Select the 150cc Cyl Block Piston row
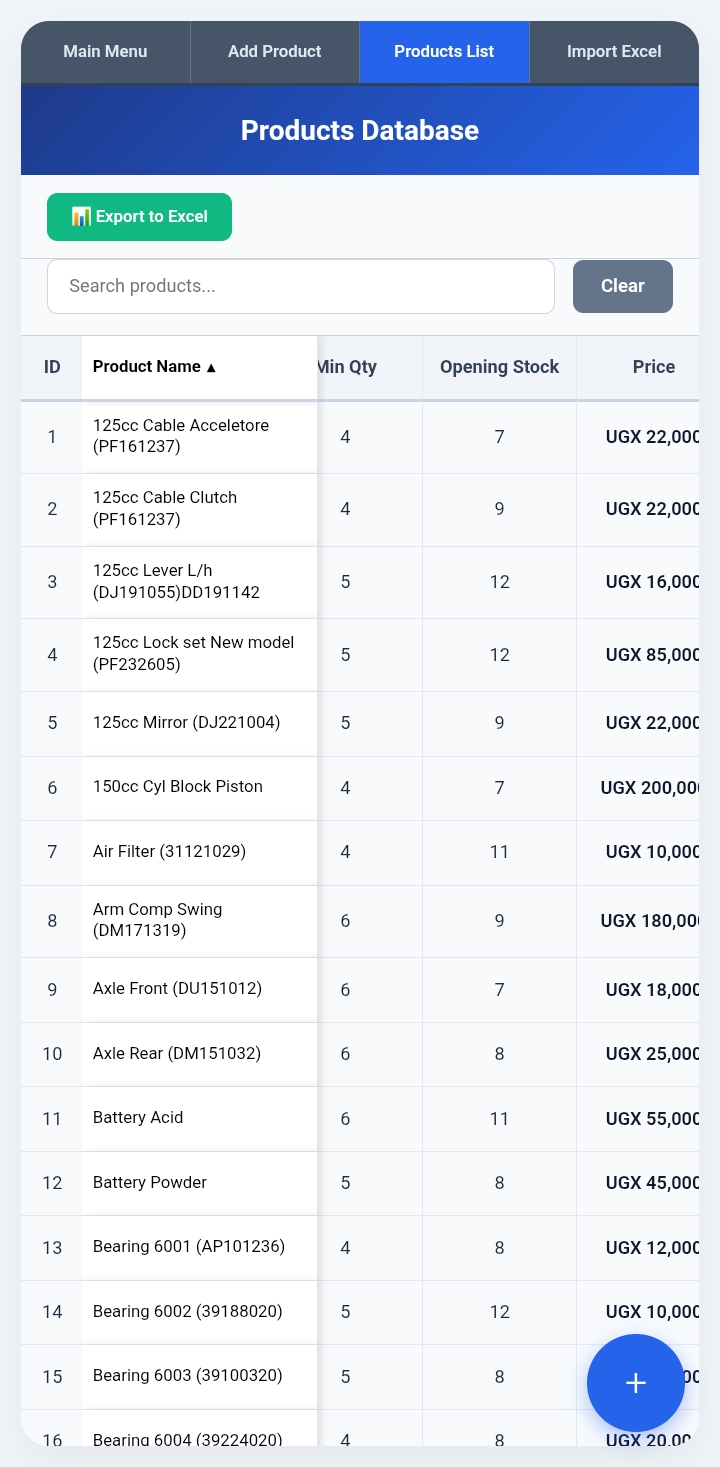The width and height of the screenshot is (720, 1467). click(x=360, y=788)
